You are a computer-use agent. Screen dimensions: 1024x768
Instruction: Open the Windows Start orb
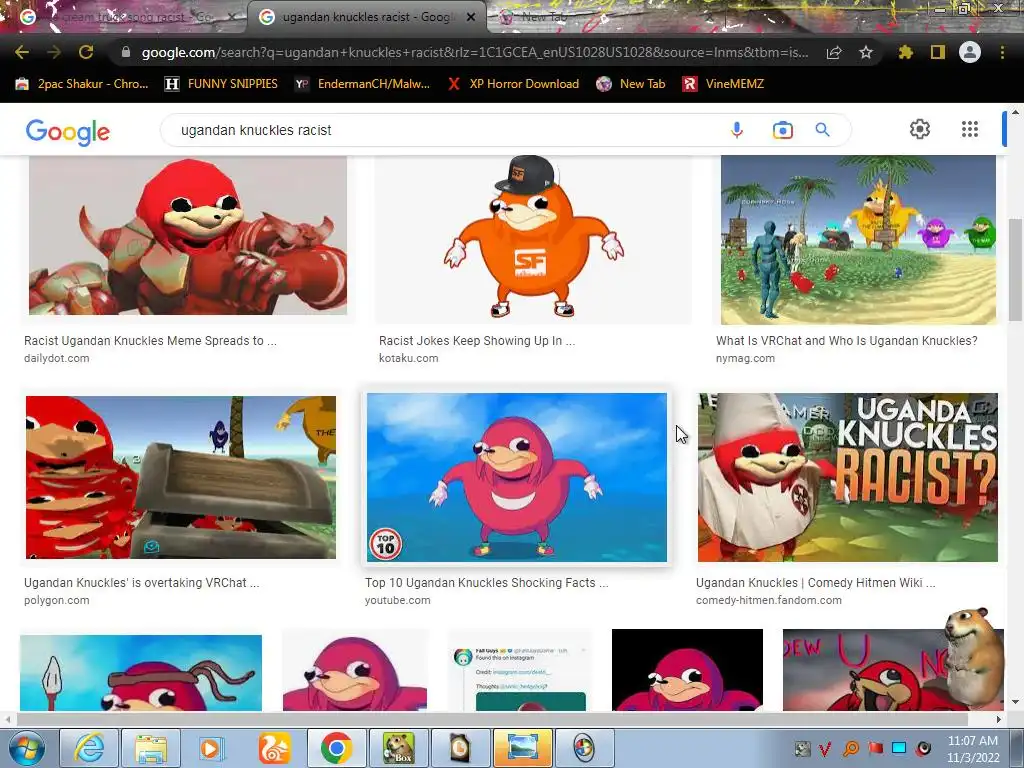point(25,748)
